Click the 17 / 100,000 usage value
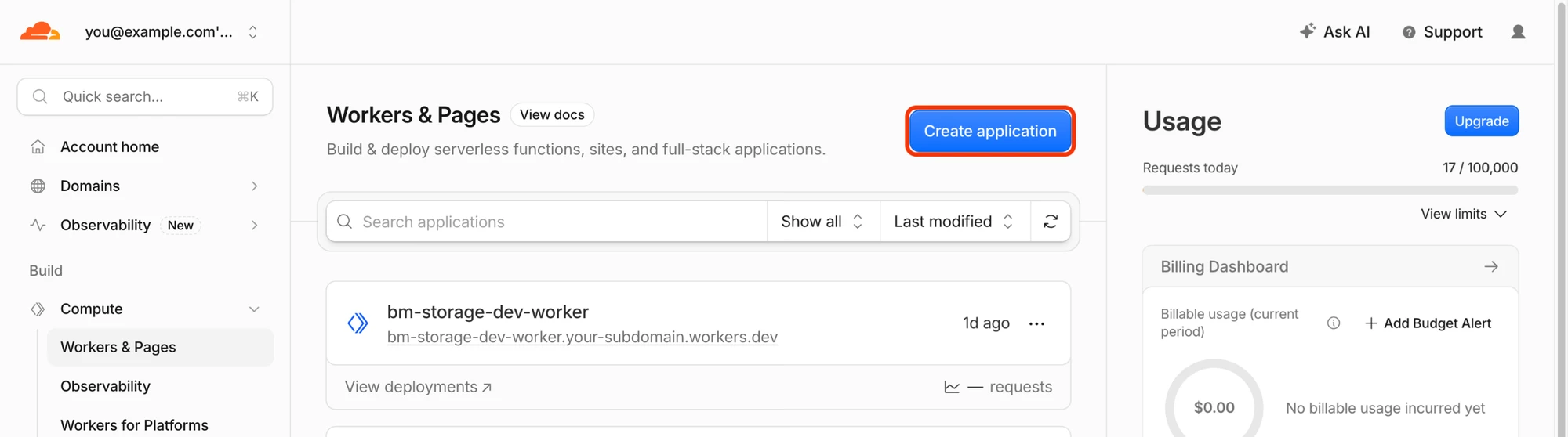 [x=1479, y=168]
